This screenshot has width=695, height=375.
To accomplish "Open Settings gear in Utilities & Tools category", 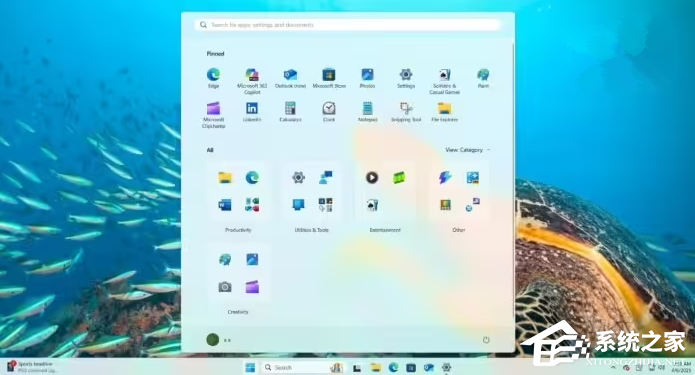I will coord(298,177).
